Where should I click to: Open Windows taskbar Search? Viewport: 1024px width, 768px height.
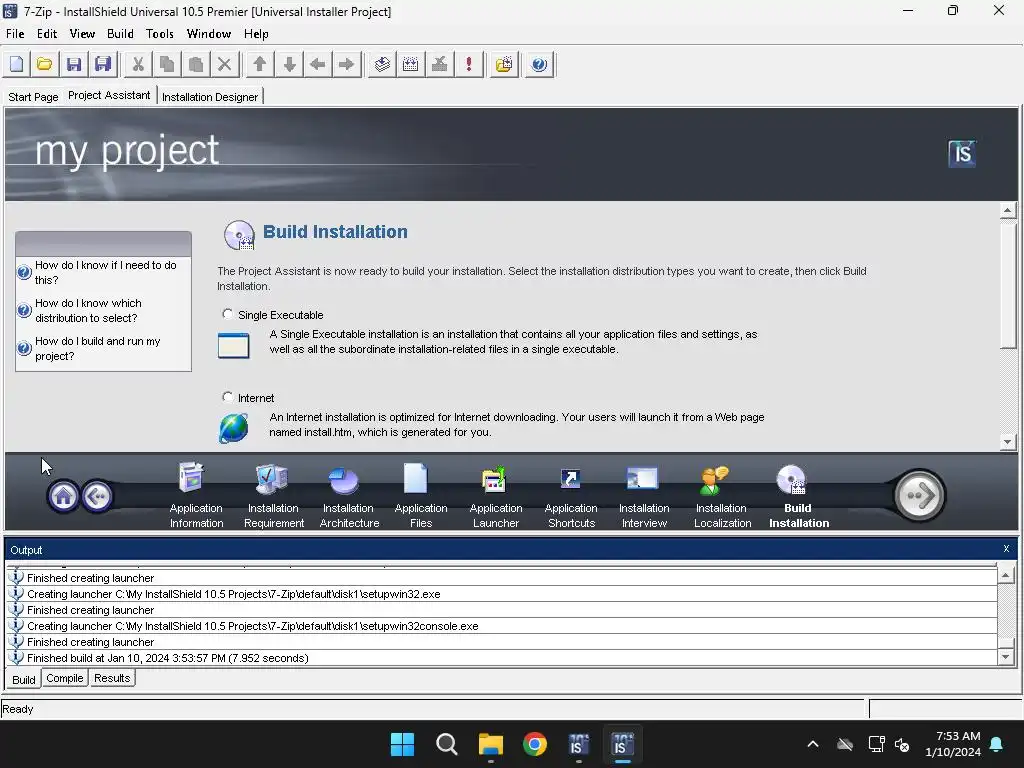click(447, 744)
